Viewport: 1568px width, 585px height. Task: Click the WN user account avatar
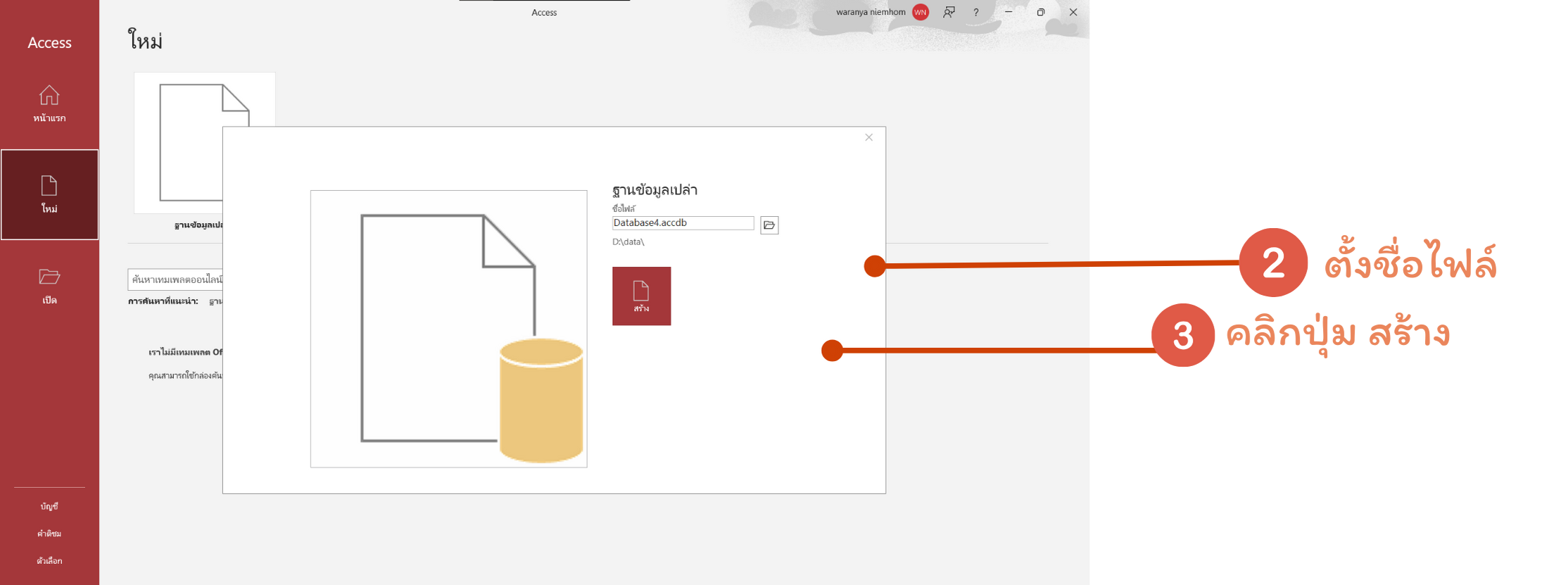(920, 12)
